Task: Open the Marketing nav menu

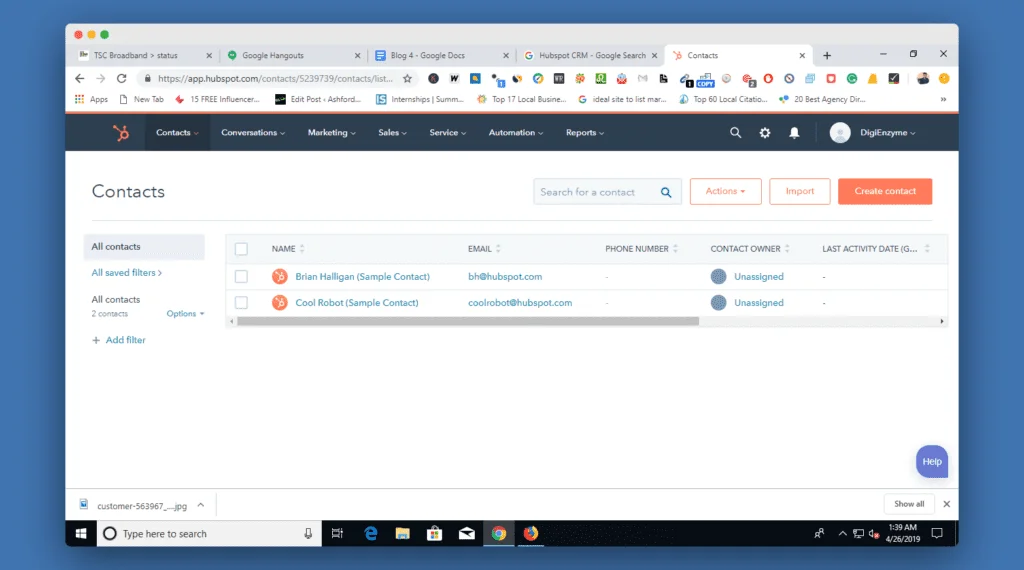Action: tap(331, 133)
